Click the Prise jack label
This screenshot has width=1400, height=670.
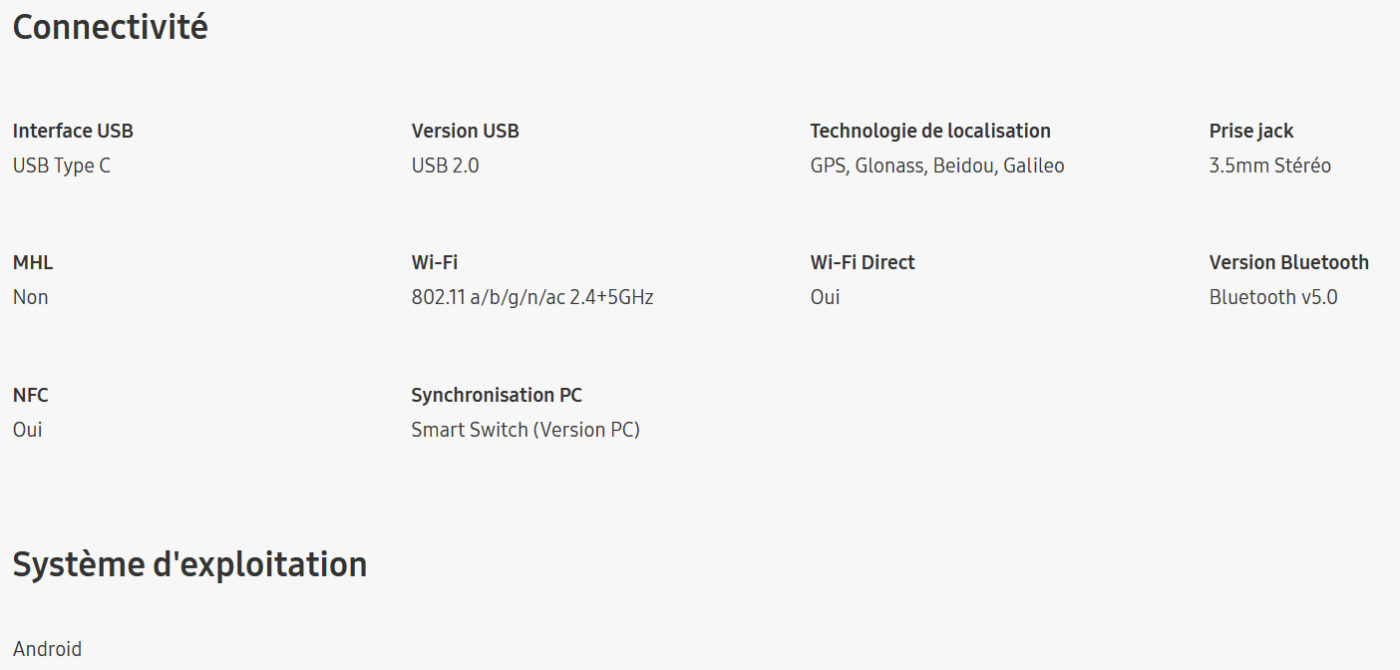point(1251,131)
